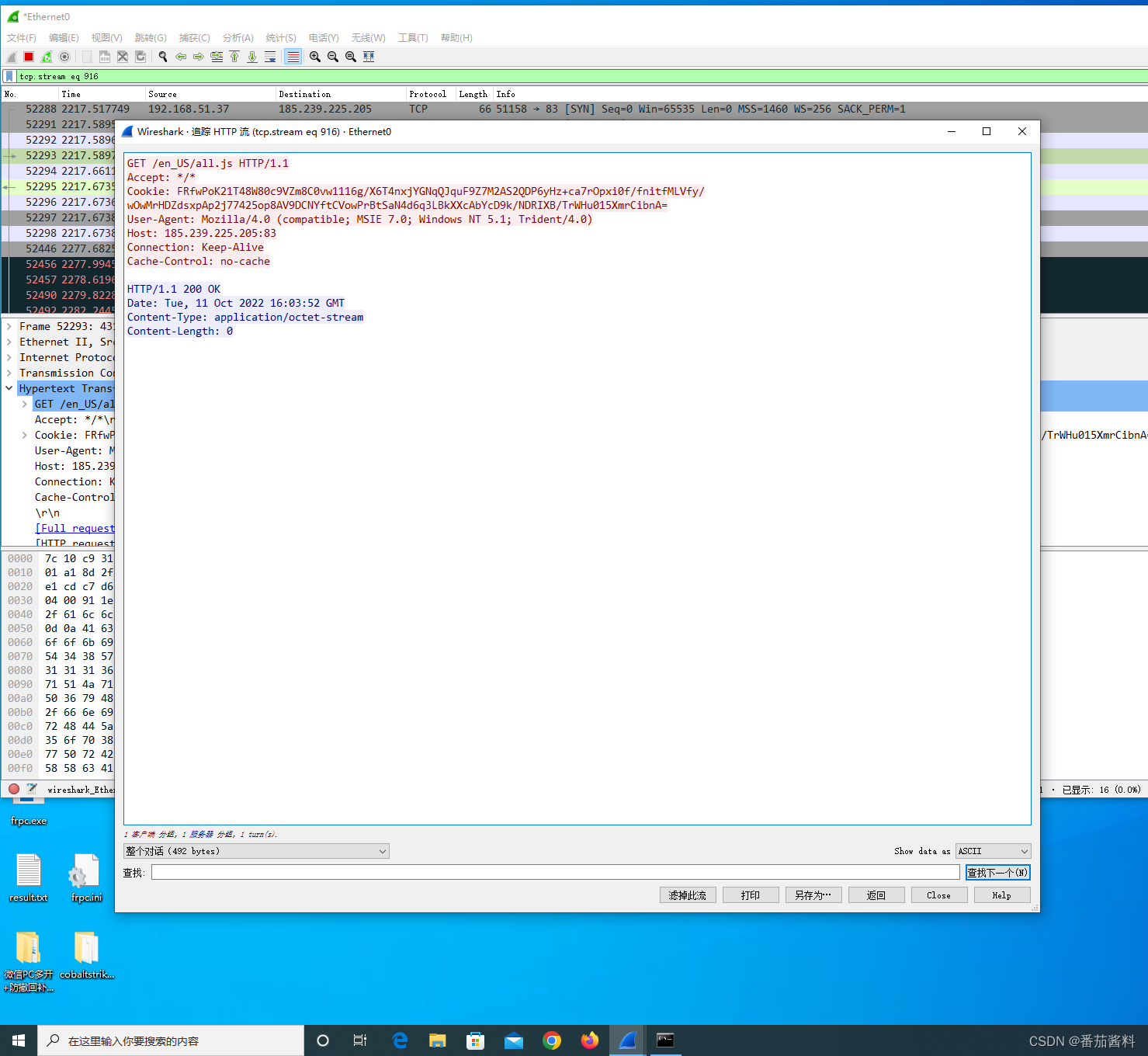The height and width of the screenshot is (1056, 1148).
Task: Expand the Frame 52293 tree node
Action: pyautogui.click(x=9, y=326)
